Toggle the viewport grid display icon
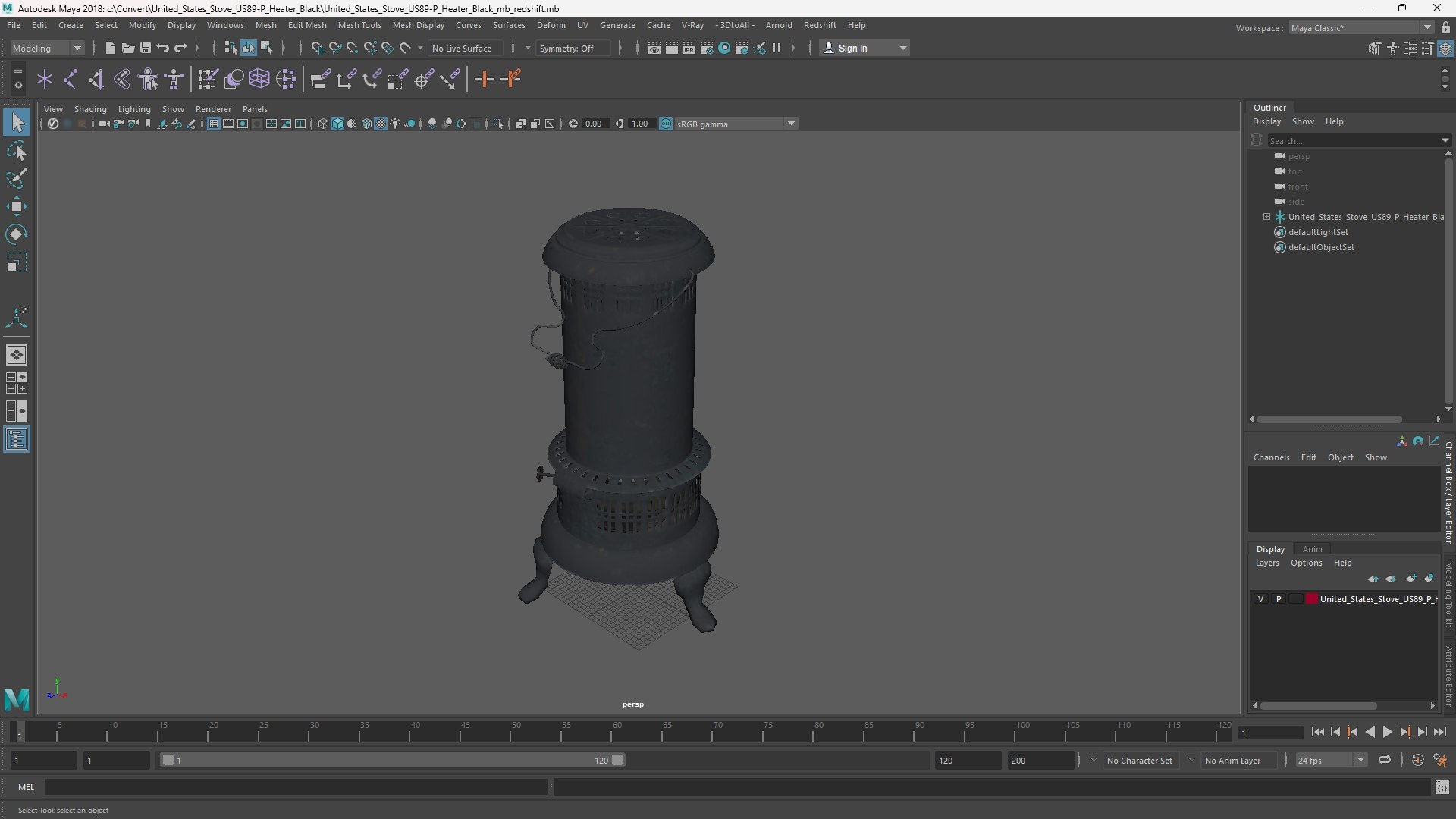1456x819 pixels. 214,124
